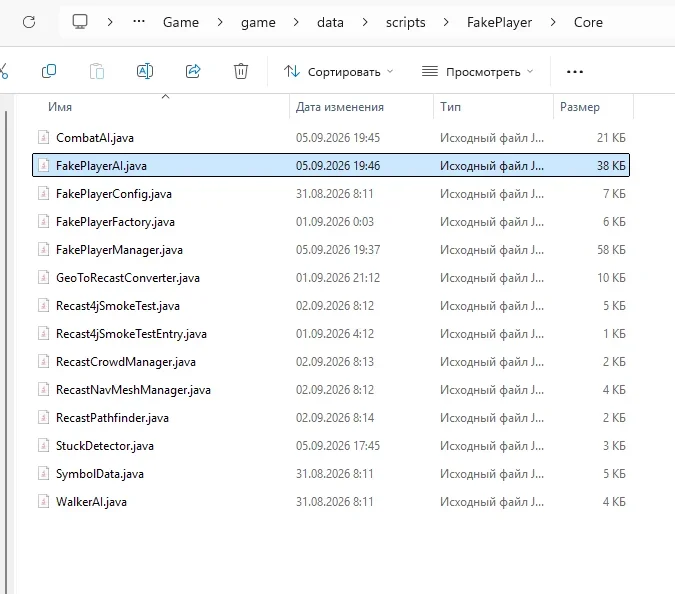Click the file icon of SymbolData.java
The width and height of the screenshot is (675, 594).
point(43,473)
